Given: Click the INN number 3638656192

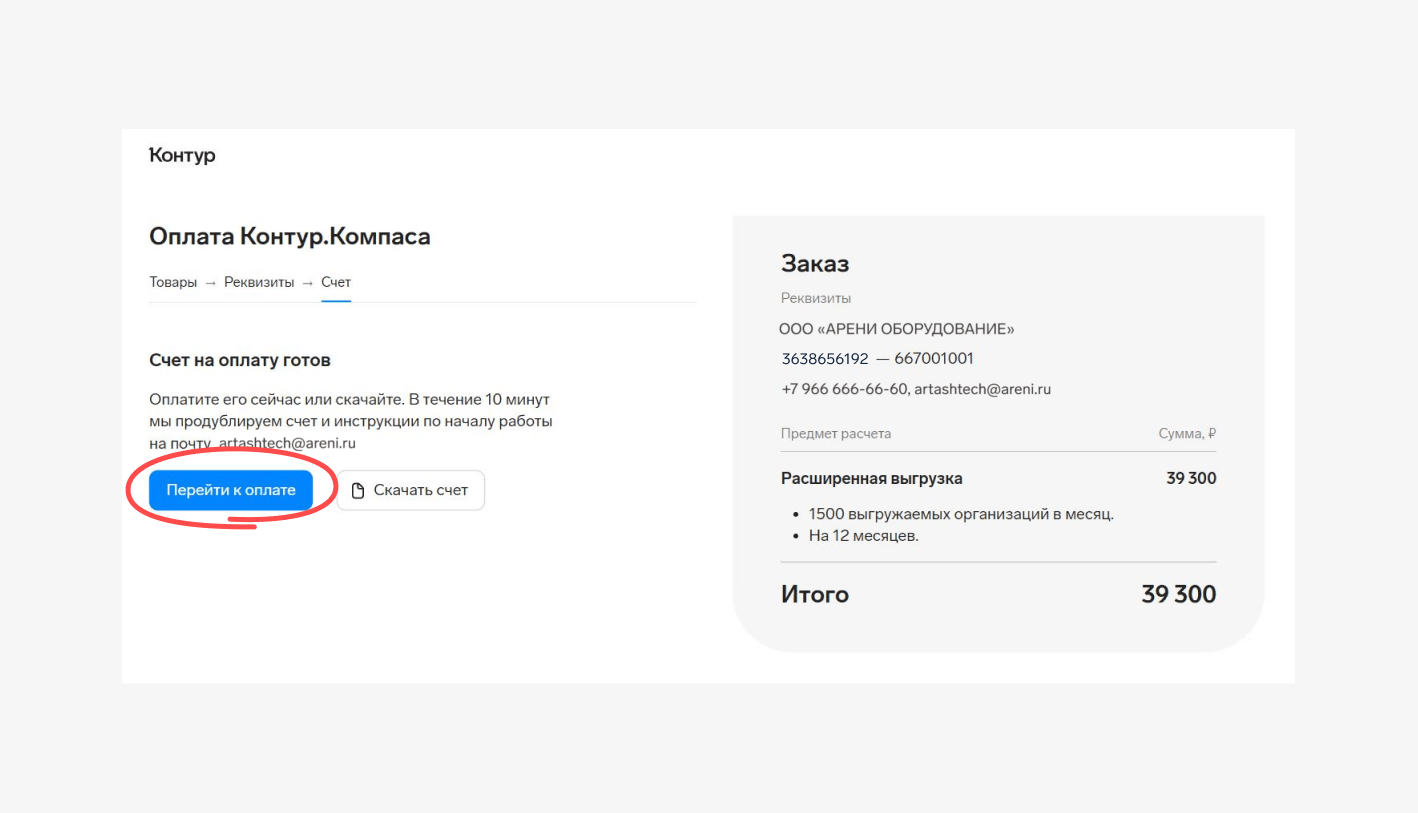Looking at the screenshot, I should (825, 358).
